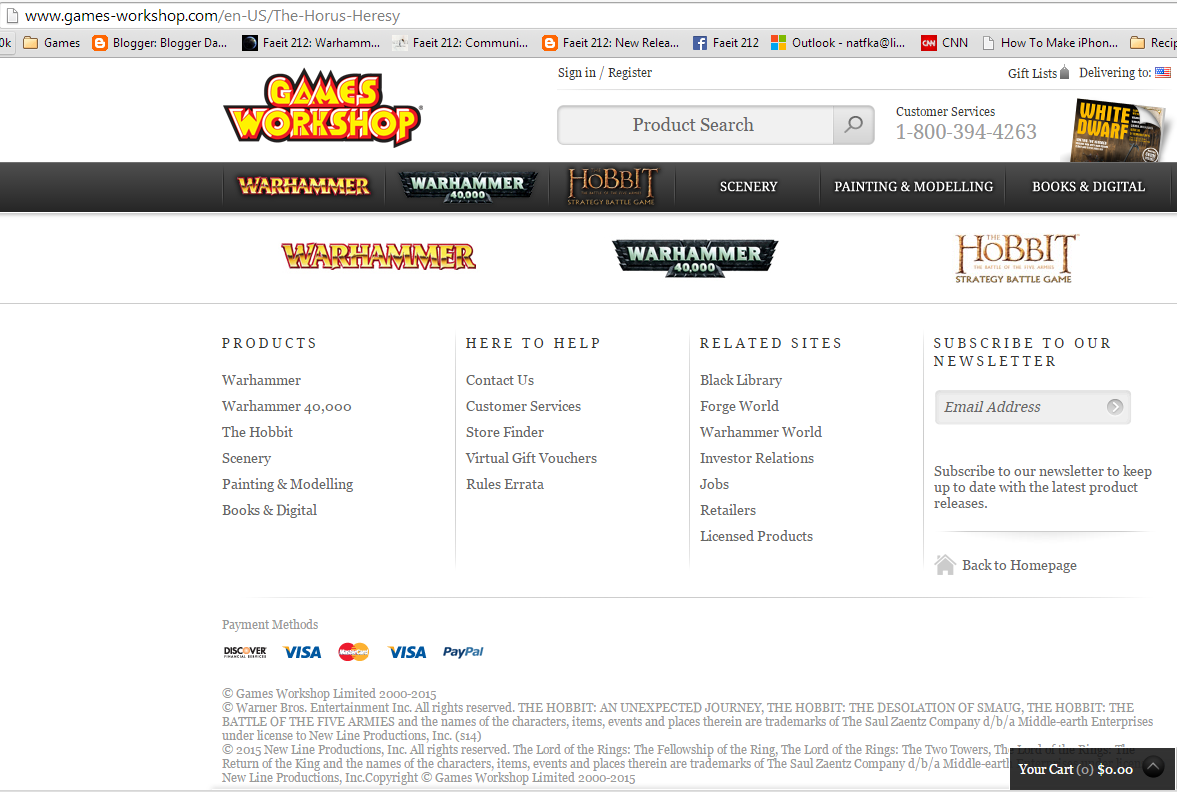Submit the newsletter email arrow button
The width and height of the screenshot is (1177, 792).
(x=1115, y=407)
